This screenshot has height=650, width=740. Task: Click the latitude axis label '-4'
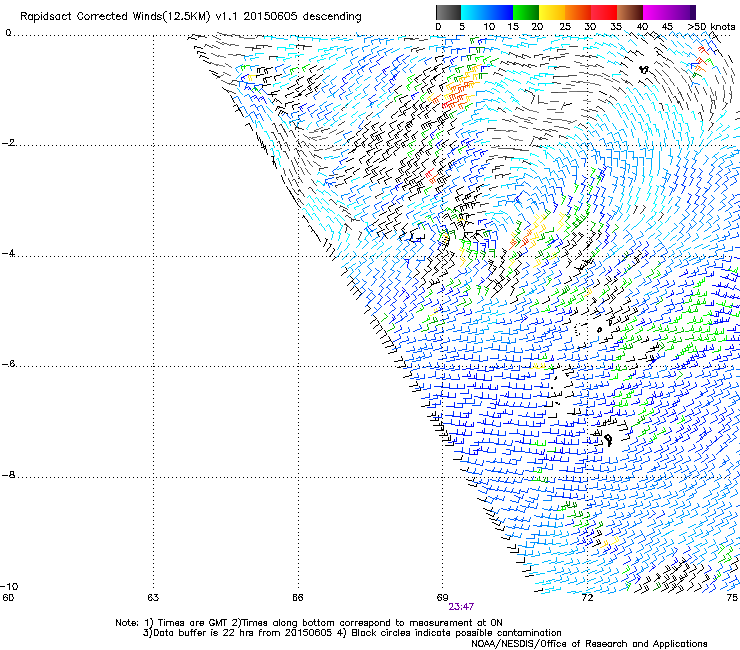pos(9,253)
